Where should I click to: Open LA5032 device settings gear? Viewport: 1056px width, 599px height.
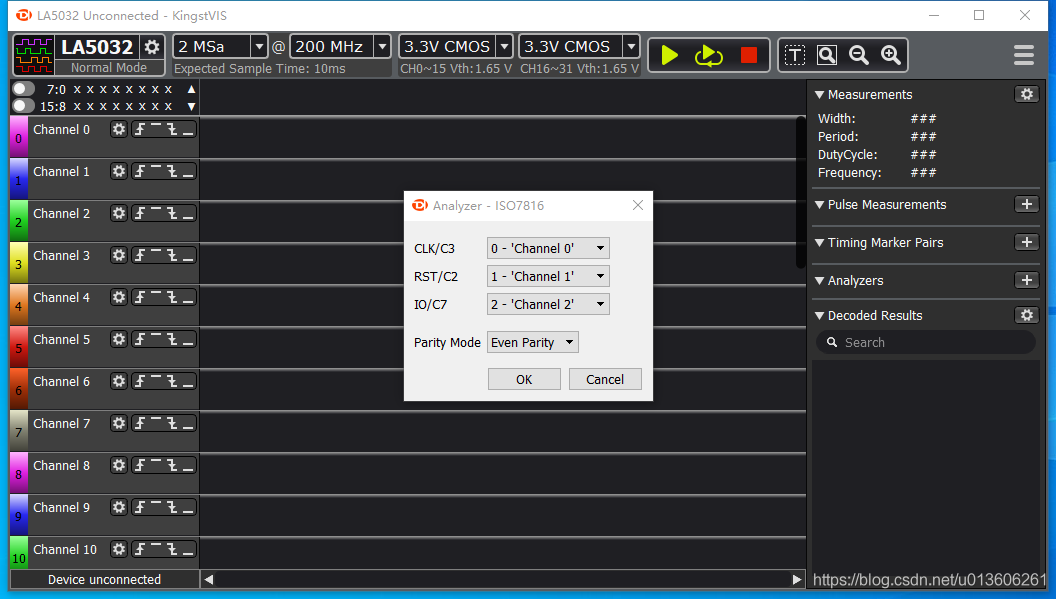(x=152, y=47)
